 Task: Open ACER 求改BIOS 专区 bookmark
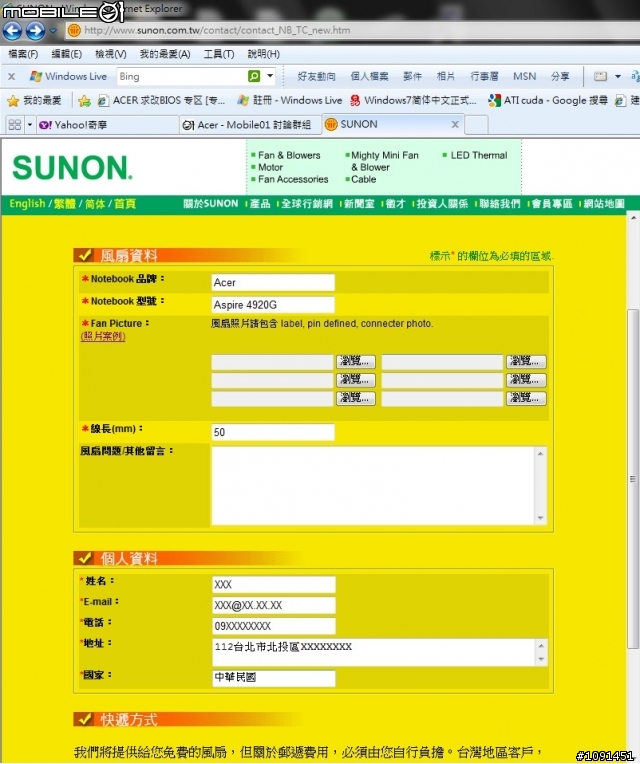click(161, 100)
